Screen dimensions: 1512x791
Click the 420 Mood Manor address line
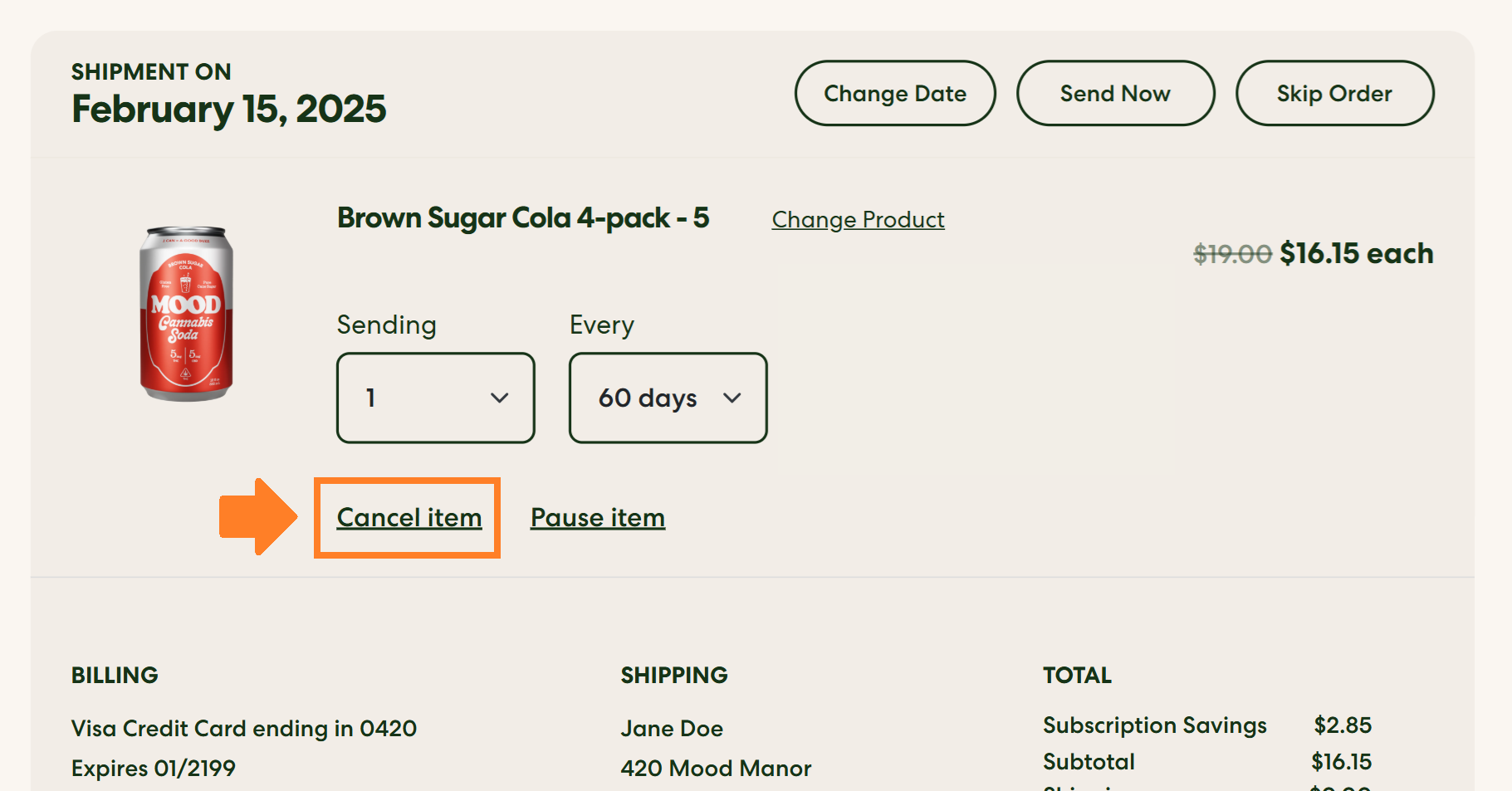716,769
